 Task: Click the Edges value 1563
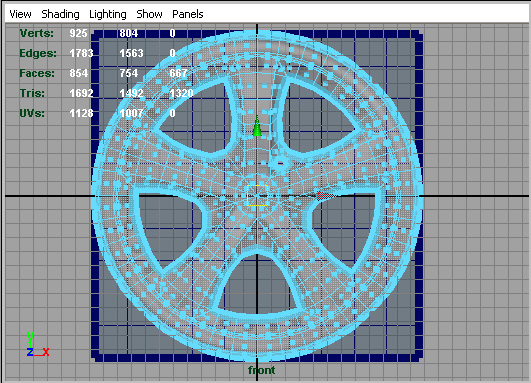pos(131,53)
